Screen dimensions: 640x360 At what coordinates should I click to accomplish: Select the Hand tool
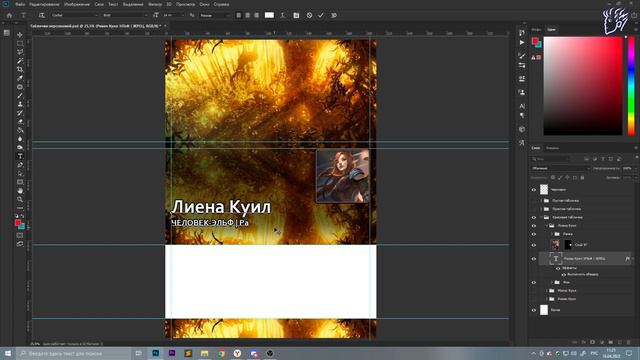point(20,191)
